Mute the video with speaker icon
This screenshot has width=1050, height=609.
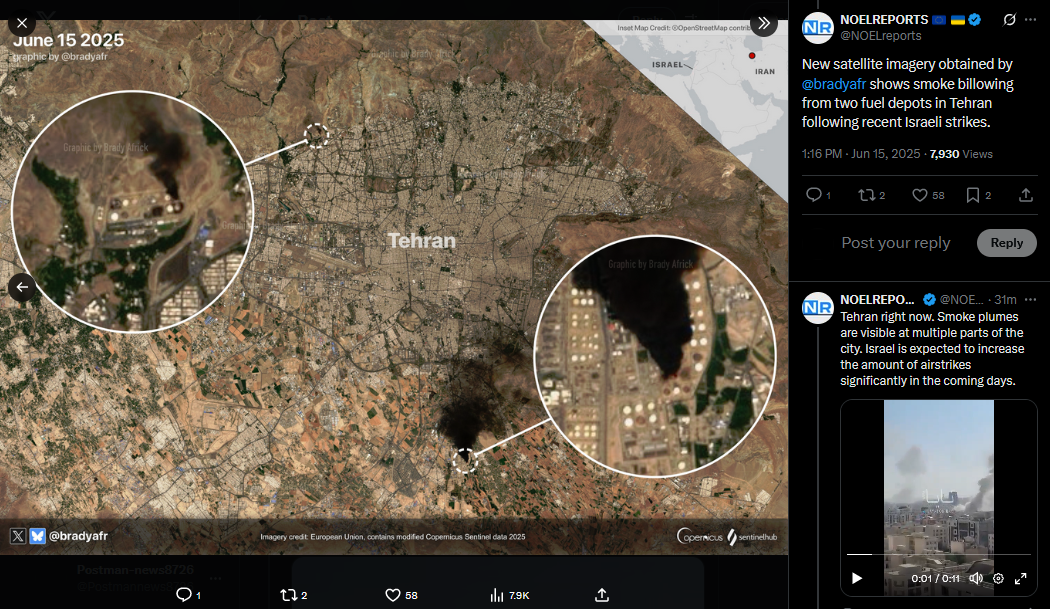976,578
